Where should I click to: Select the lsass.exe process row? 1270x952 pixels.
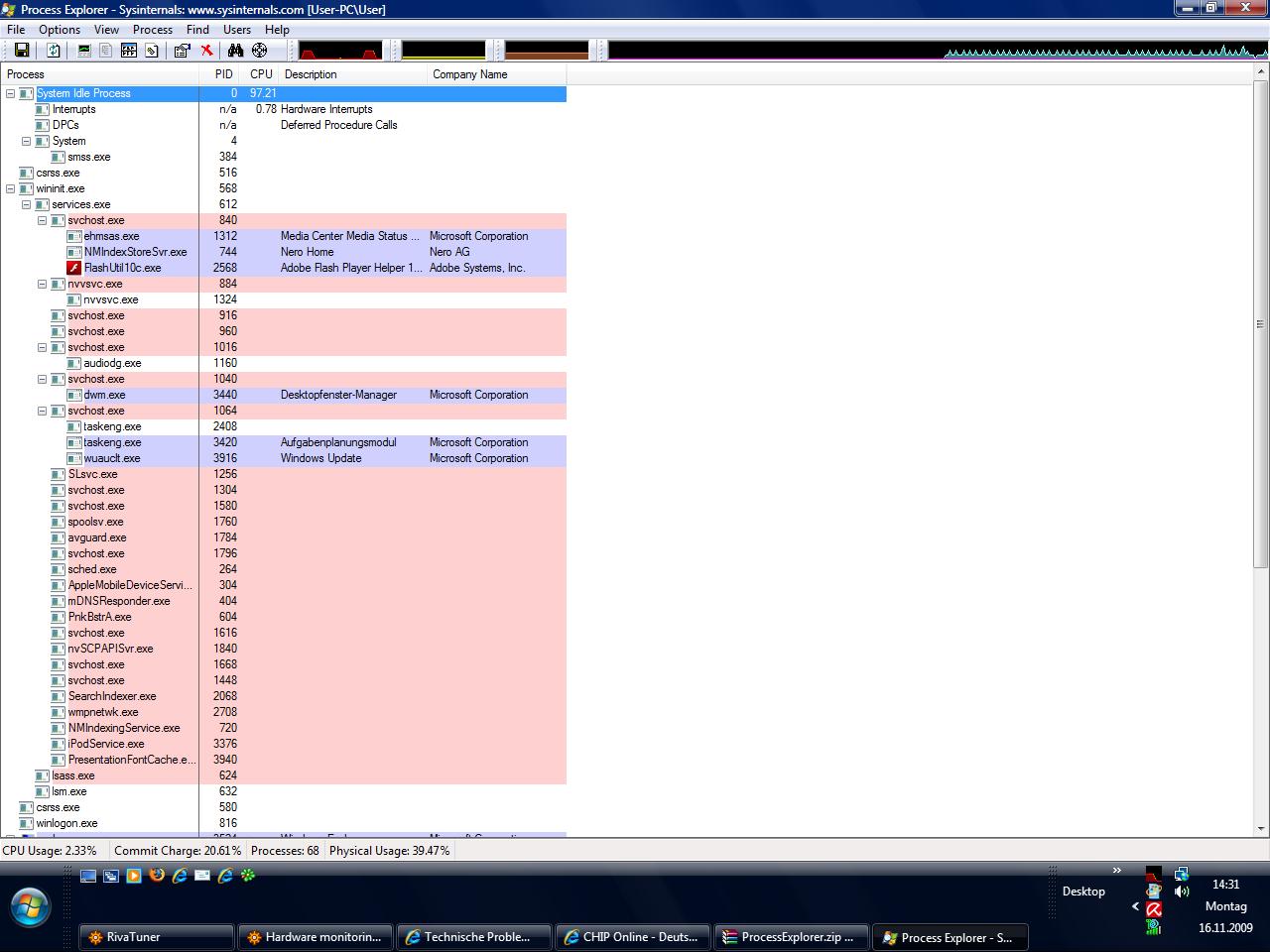[x=284, y=775]
